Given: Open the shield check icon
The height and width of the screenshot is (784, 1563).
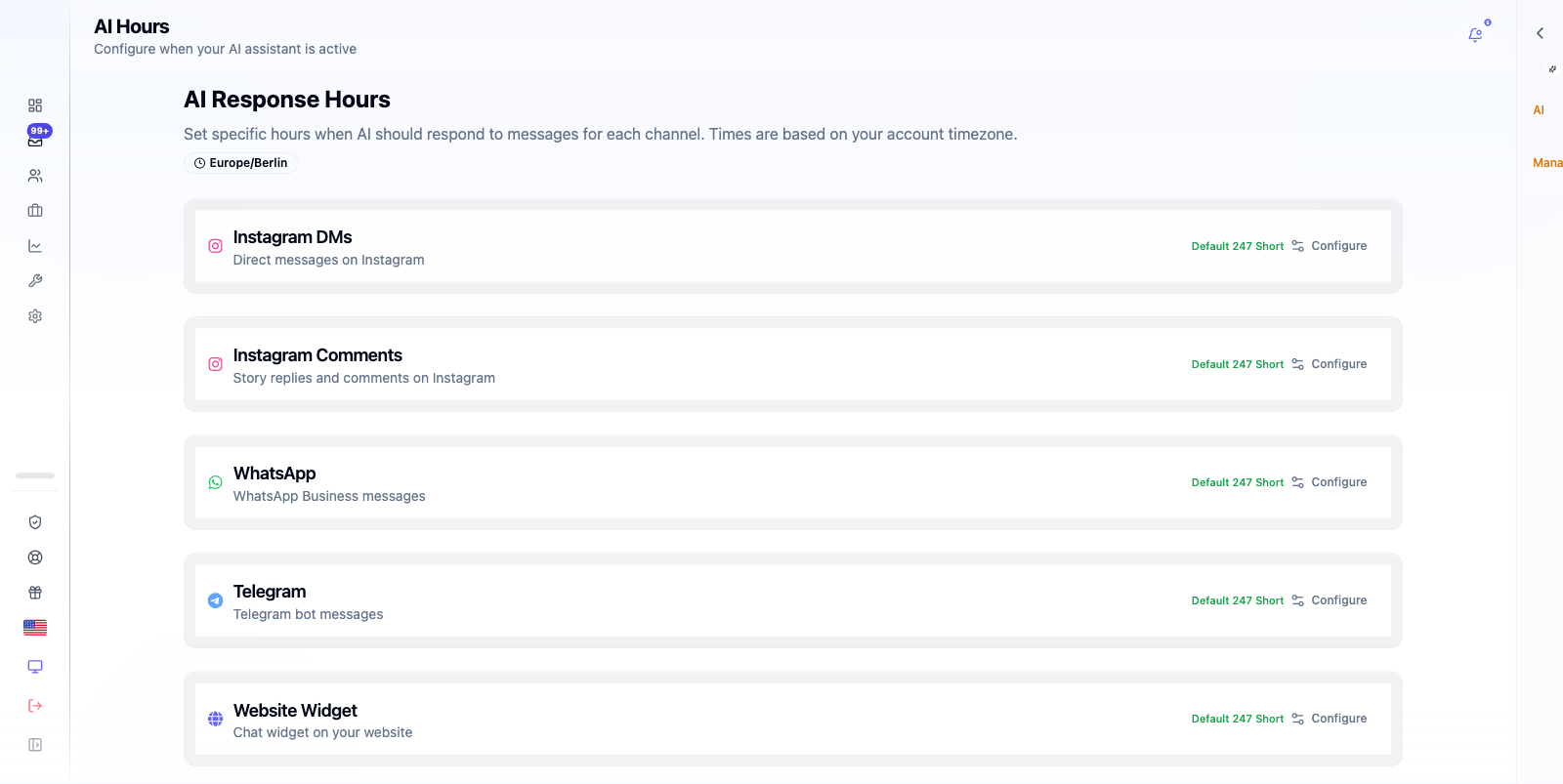Looking at the screenshot, I should (35, 522).
